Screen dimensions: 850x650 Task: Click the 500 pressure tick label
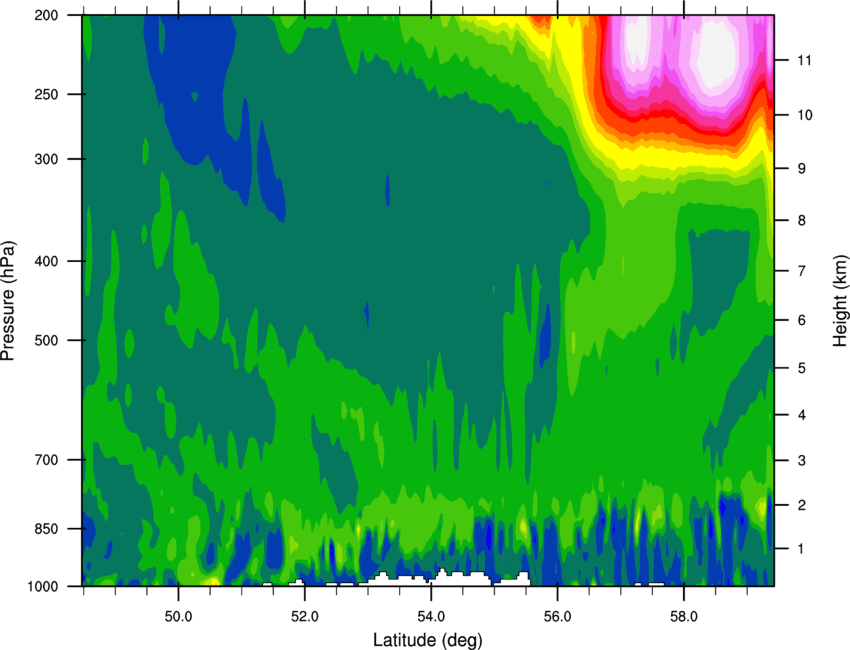[46, 340]
